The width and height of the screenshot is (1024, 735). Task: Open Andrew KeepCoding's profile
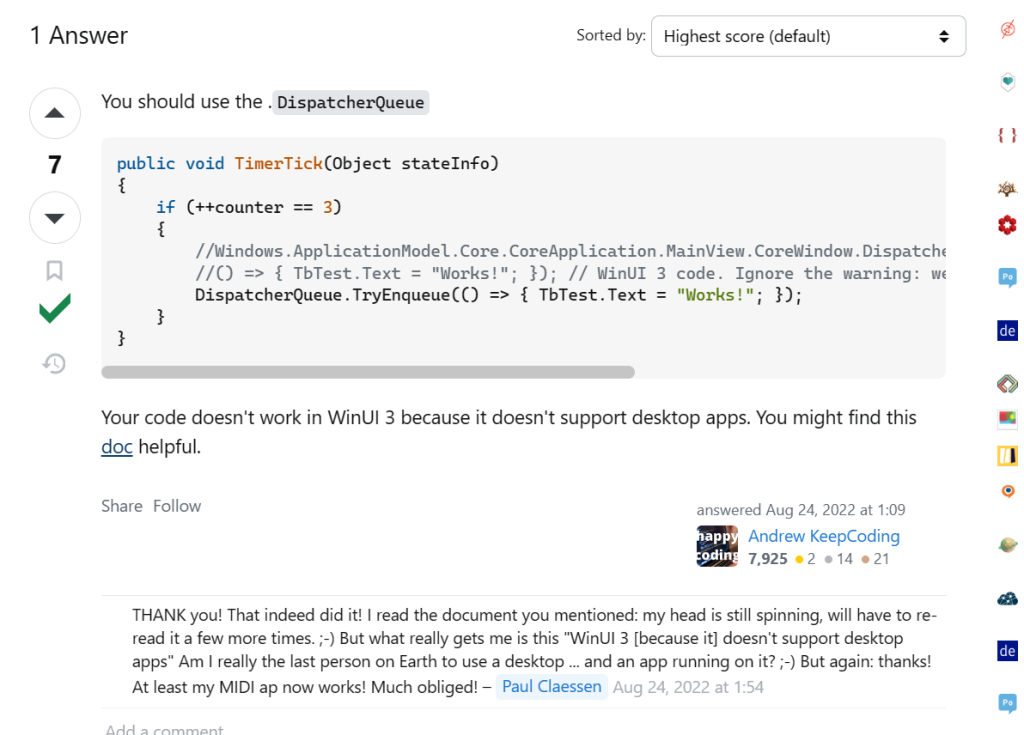(824, 536)
